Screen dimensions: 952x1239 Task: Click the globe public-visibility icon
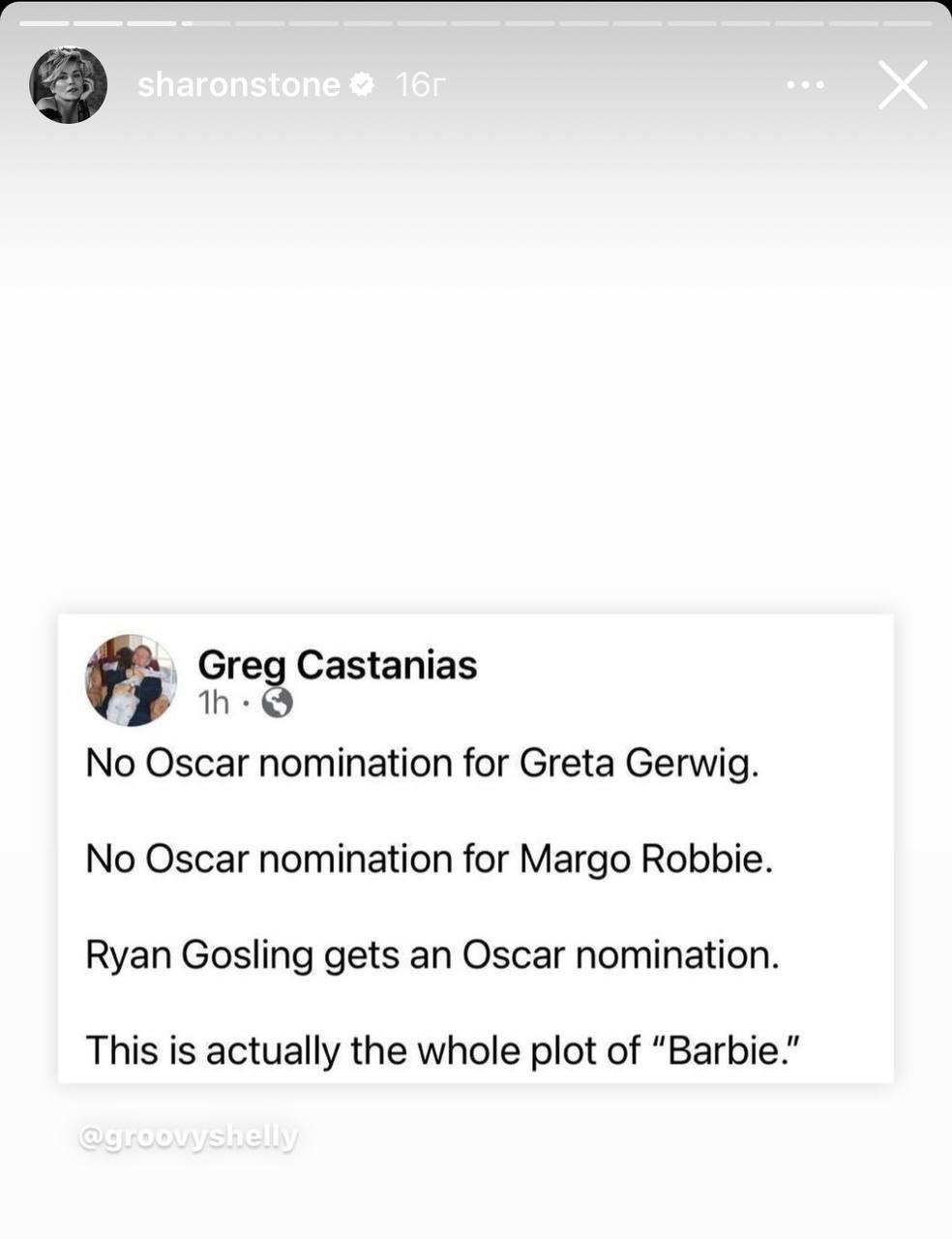pyautogui.click(x=278, y=703)
